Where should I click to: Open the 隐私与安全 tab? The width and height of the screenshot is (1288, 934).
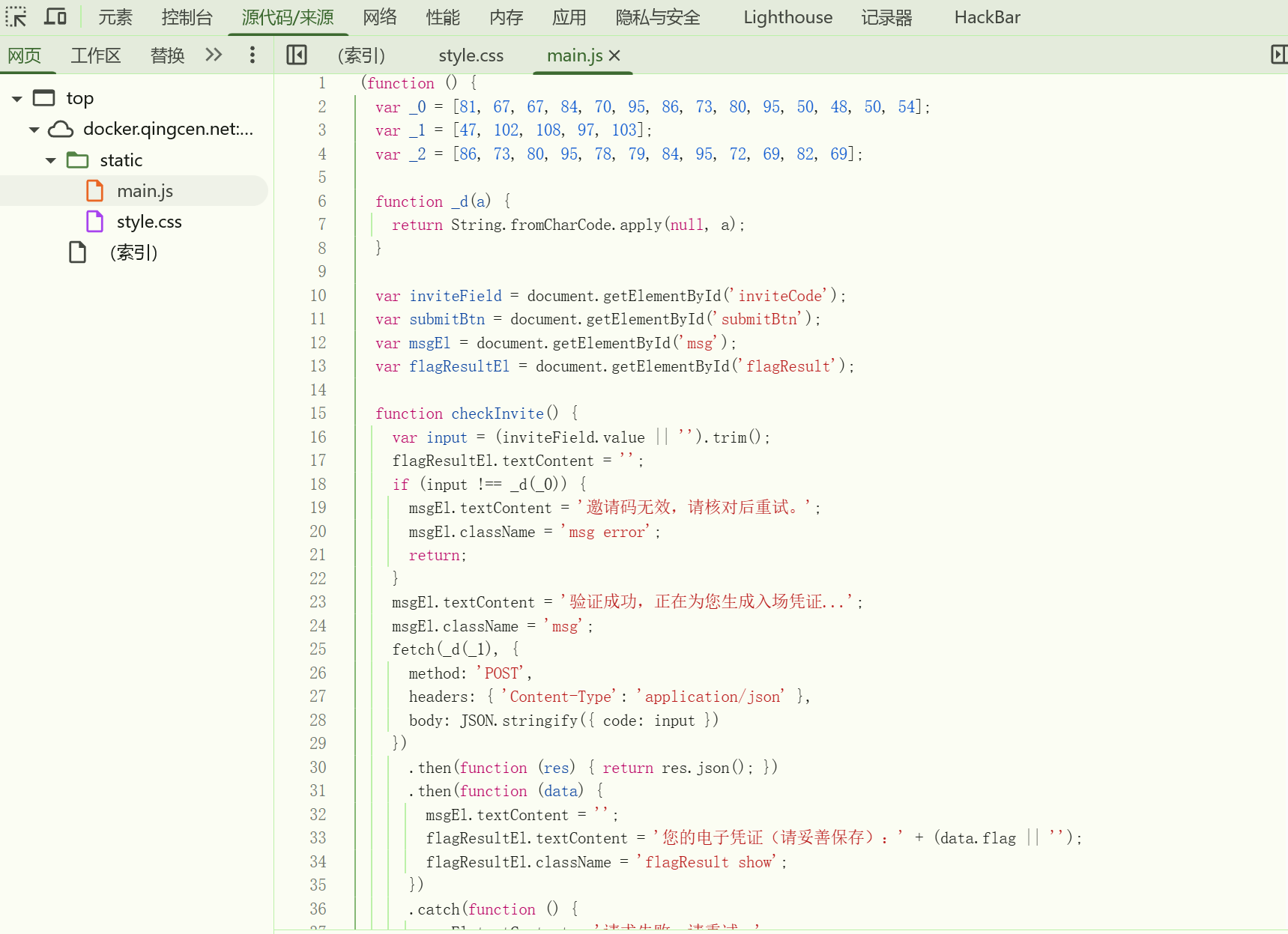(x=658, y=17)
